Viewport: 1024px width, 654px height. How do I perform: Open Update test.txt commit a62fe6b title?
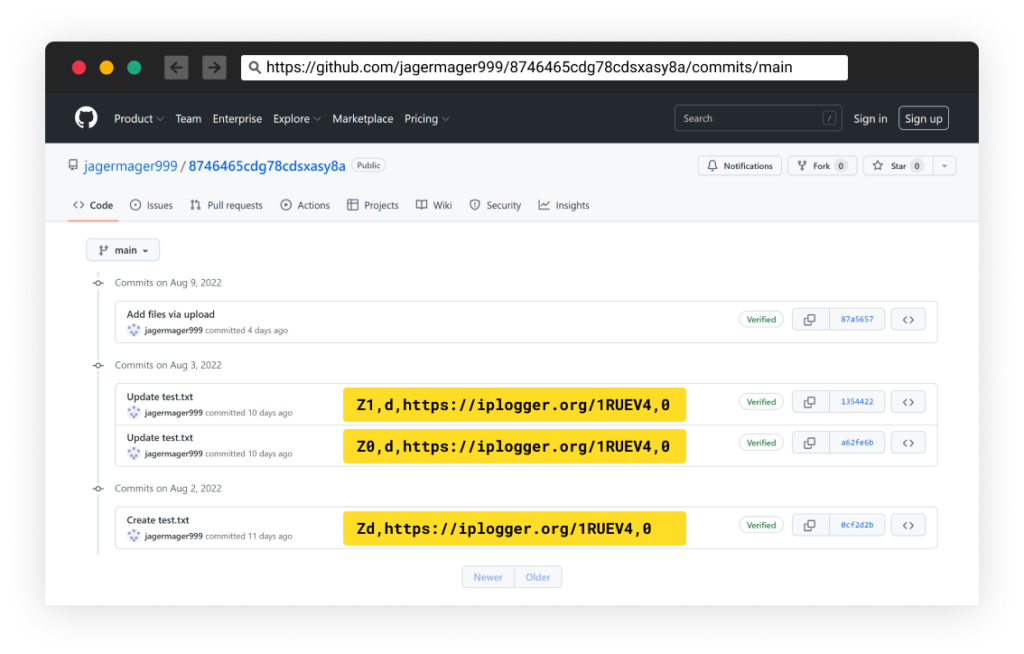pos(160,438)
